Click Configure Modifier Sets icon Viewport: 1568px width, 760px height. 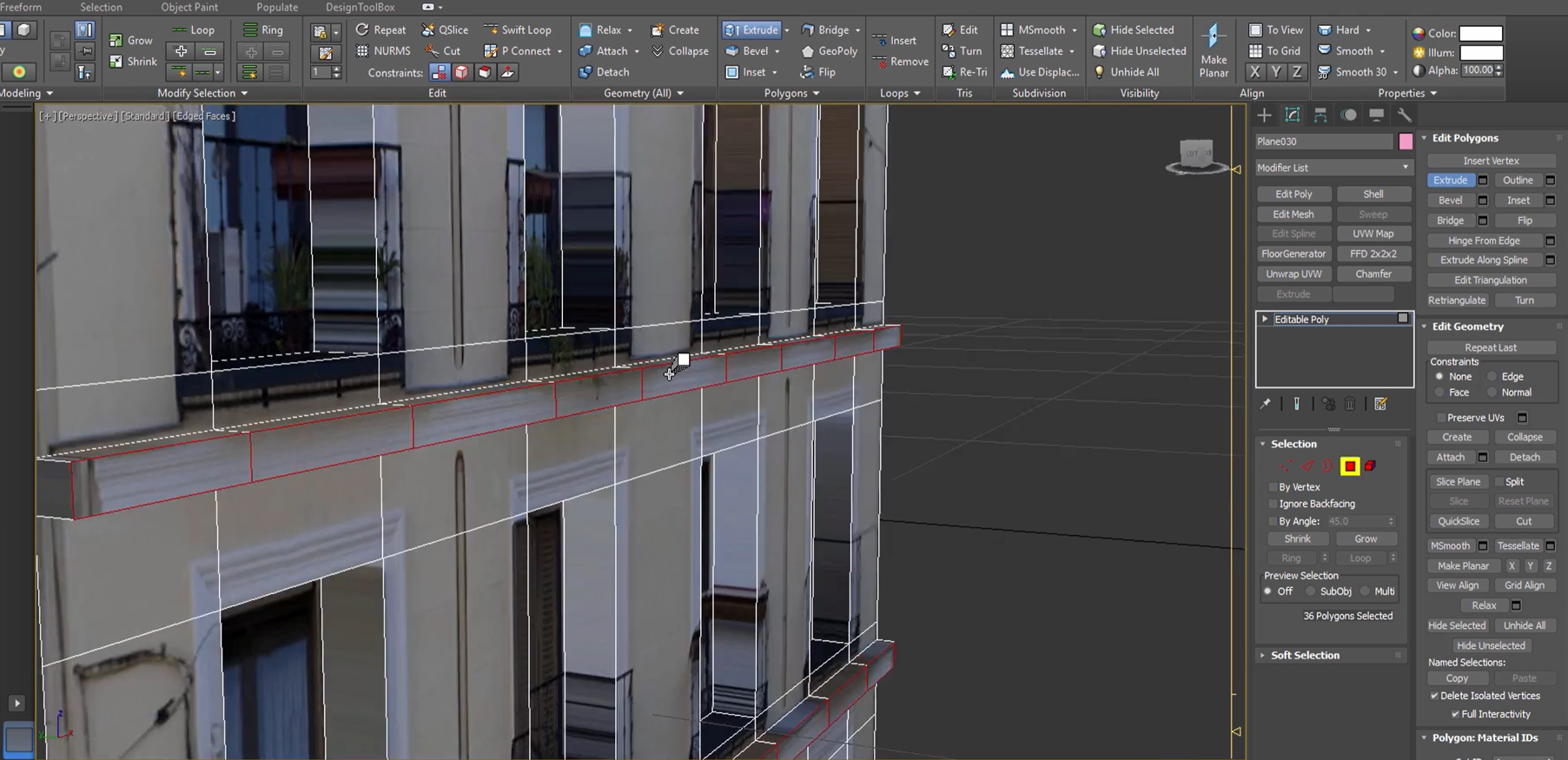(1380, 404)
